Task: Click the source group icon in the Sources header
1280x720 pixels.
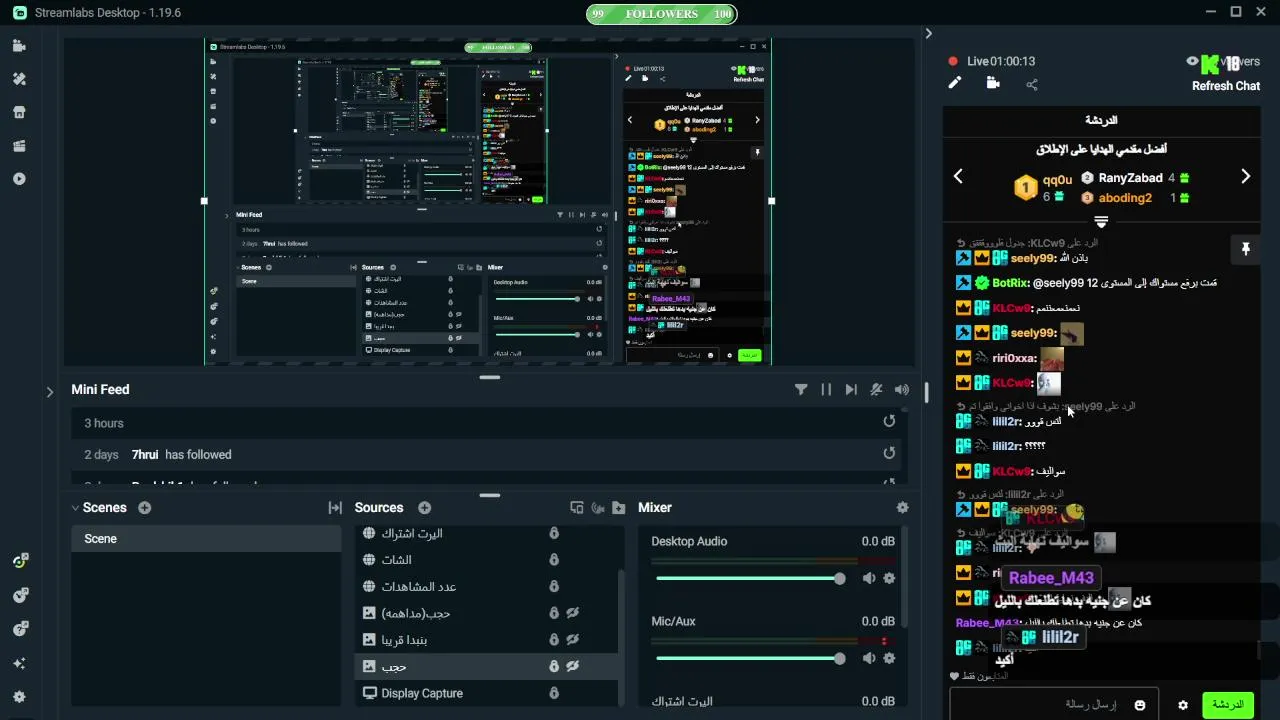Action: coord(577,508)
